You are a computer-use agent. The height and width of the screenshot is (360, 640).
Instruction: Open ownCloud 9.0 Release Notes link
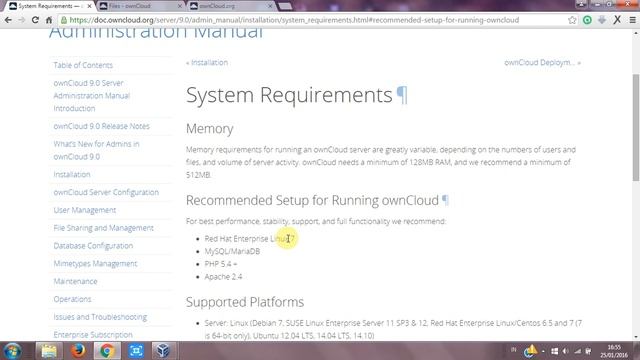(x=101, y=126)
